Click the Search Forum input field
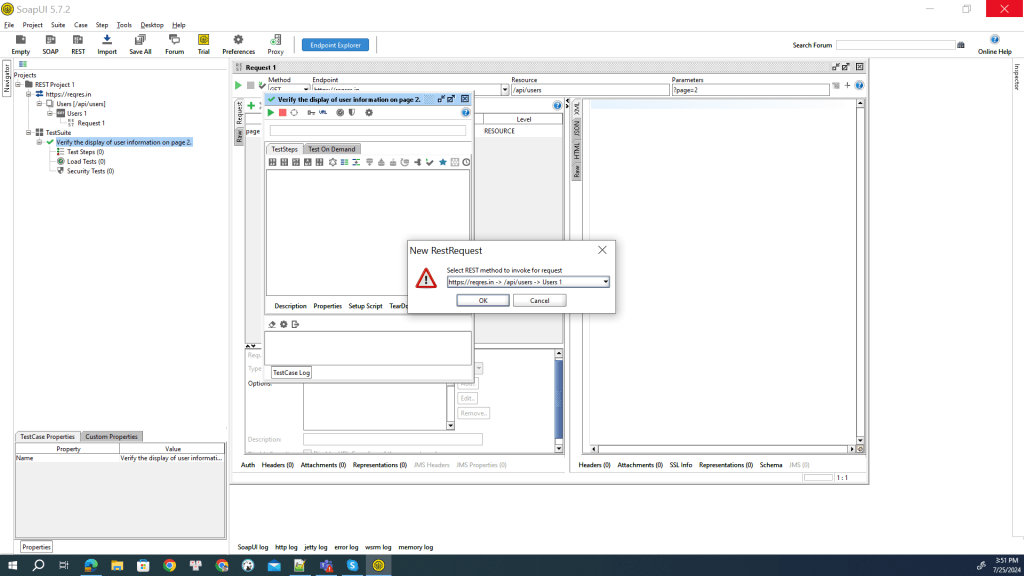This screenshot has height=576, width=1024. point(895,45)
